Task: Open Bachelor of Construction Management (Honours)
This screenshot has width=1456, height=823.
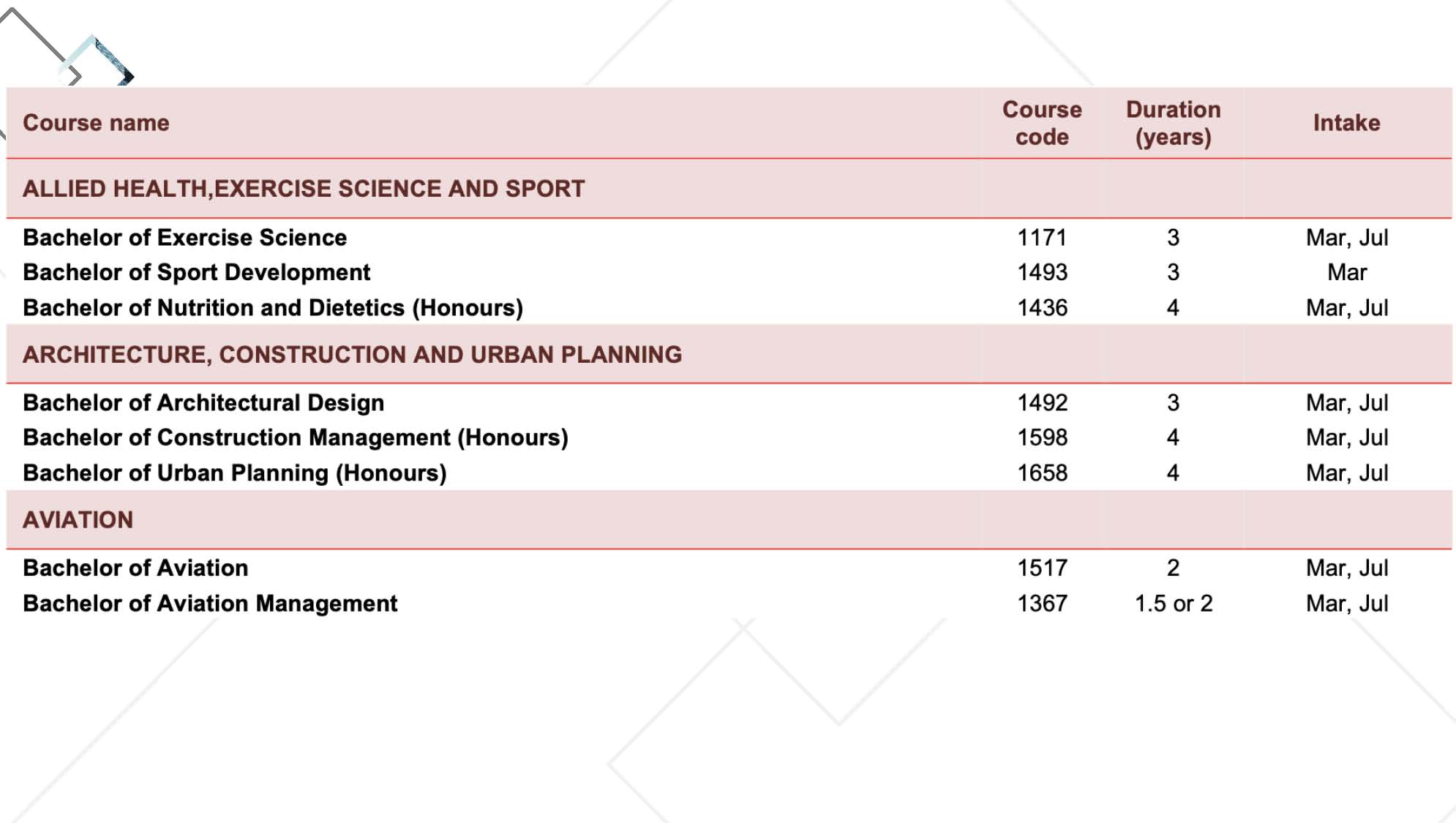Action: click(296, 437)
